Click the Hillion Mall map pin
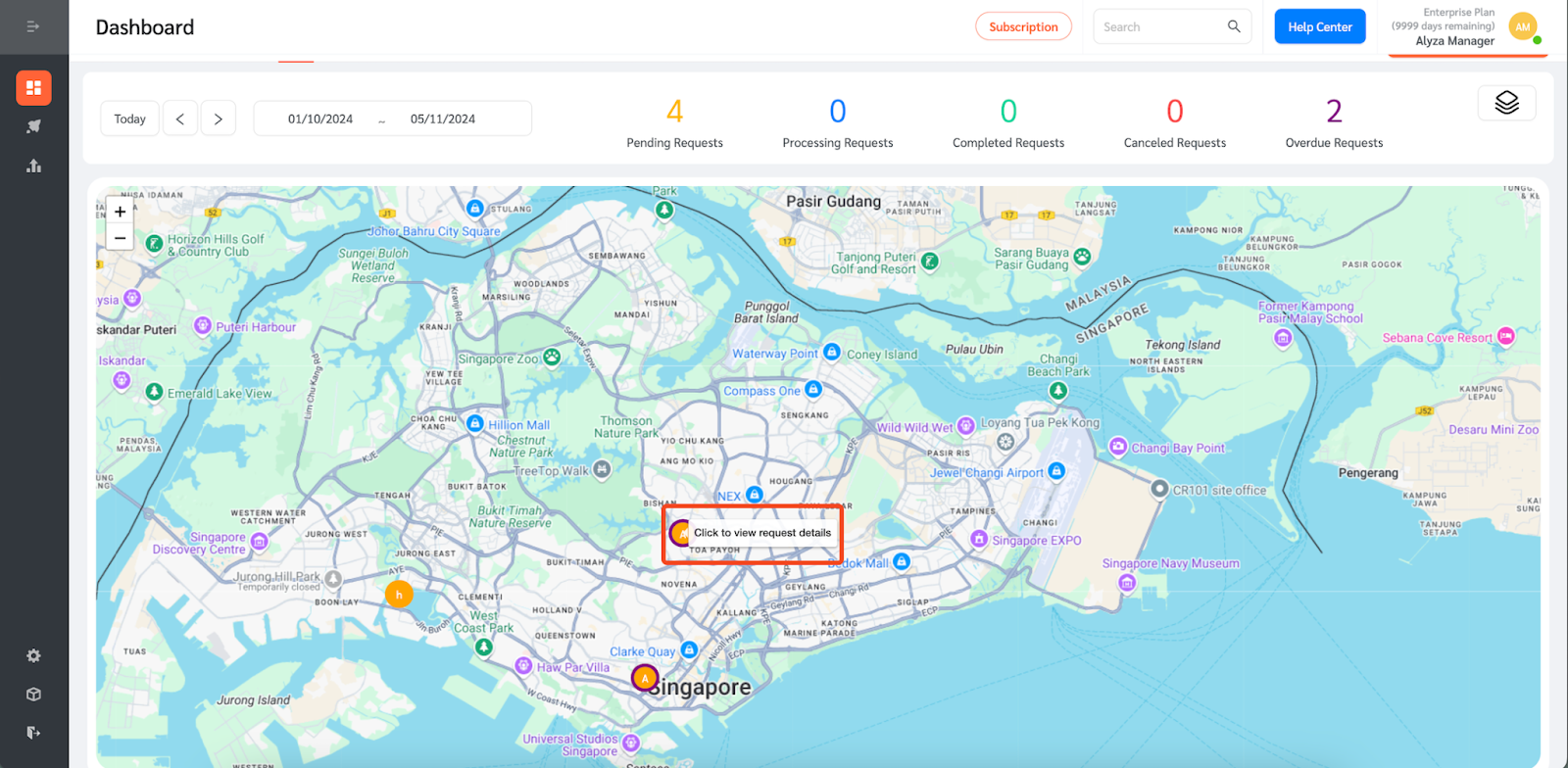The image size is (1568, 768). click(x=475, y=423)
